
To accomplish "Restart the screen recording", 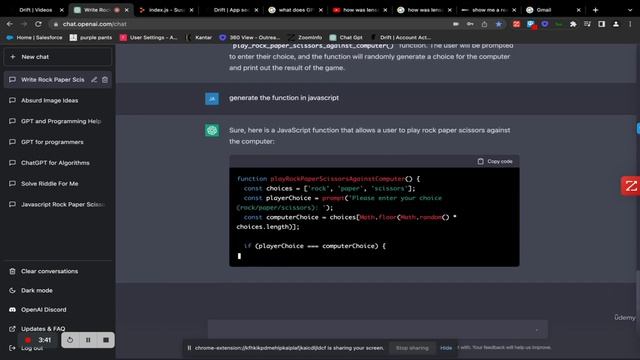I will tap(70, 340).
